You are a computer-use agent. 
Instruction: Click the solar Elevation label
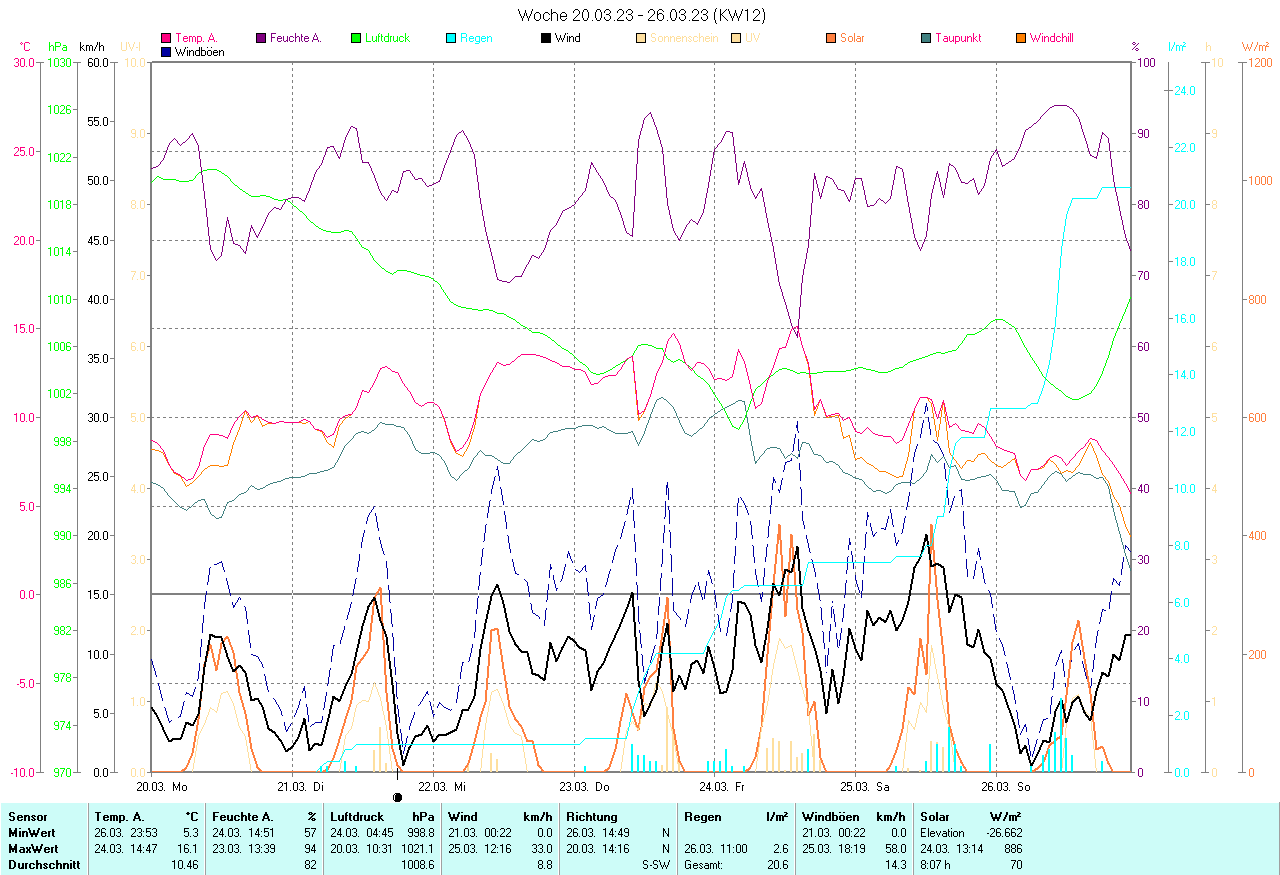click(x=943, y=833)
